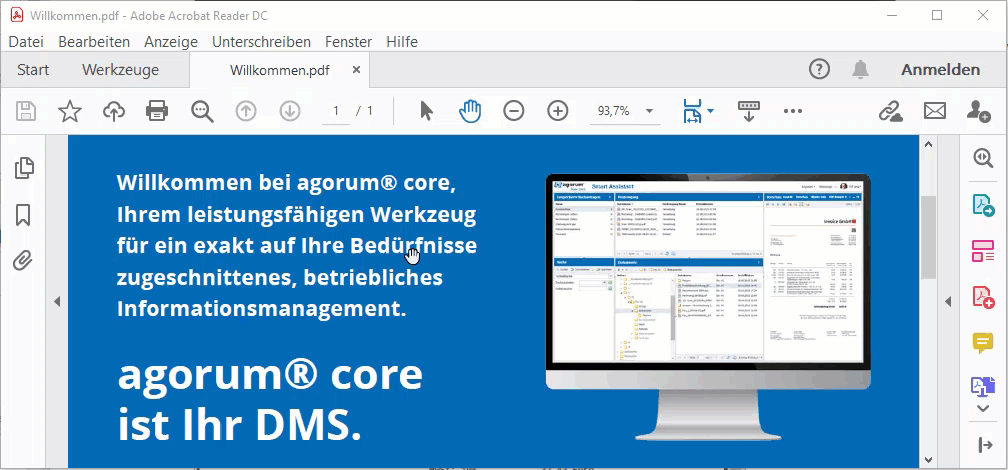Show more tools via ellipsis icon
The image size is (1008, 470).
tap(793, 111)
